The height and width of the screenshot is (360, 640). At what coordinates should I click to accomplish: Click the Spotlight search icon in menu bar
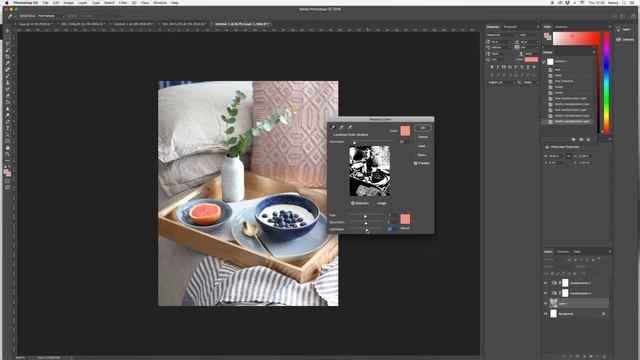click(x=624, y=3)
